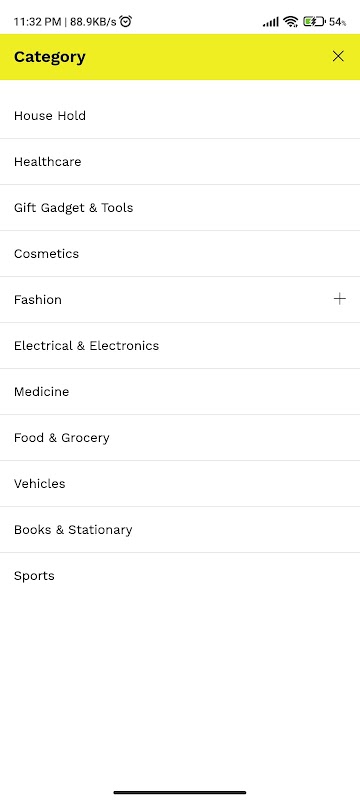Tap the bottom home gesture bar
The height and width of the screenshot is (800, 360).
click(x=180, y=792)
